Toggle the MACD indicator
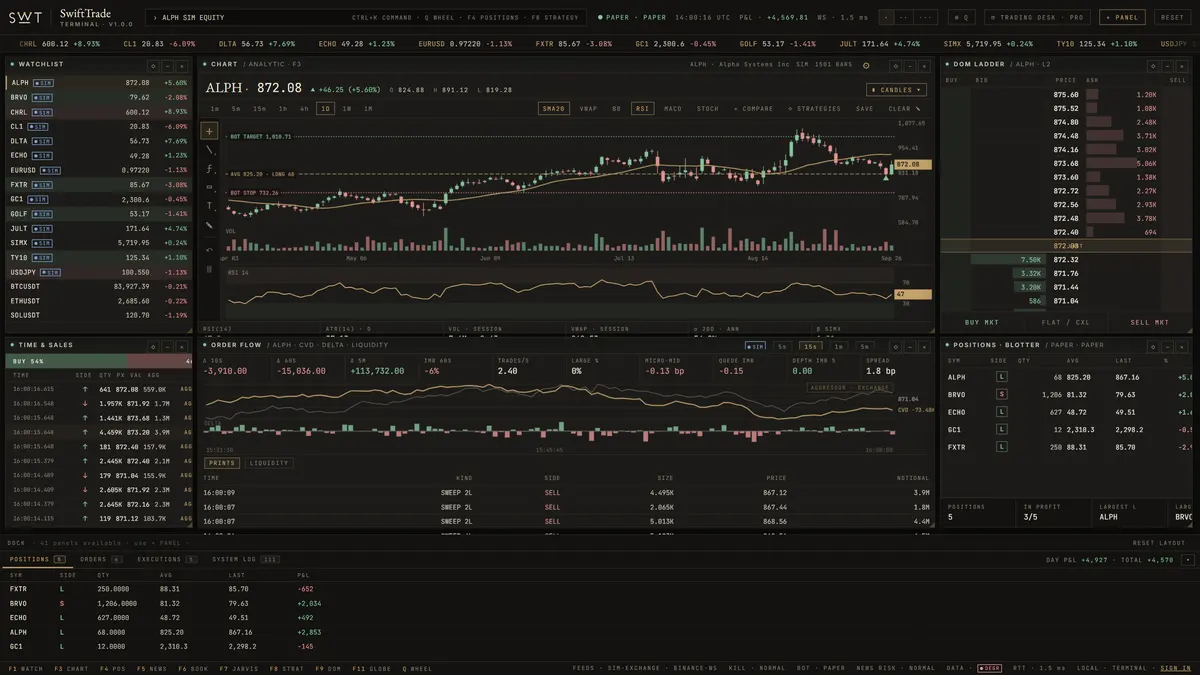This screenshot has height=675, width=1200. point(673,108)
